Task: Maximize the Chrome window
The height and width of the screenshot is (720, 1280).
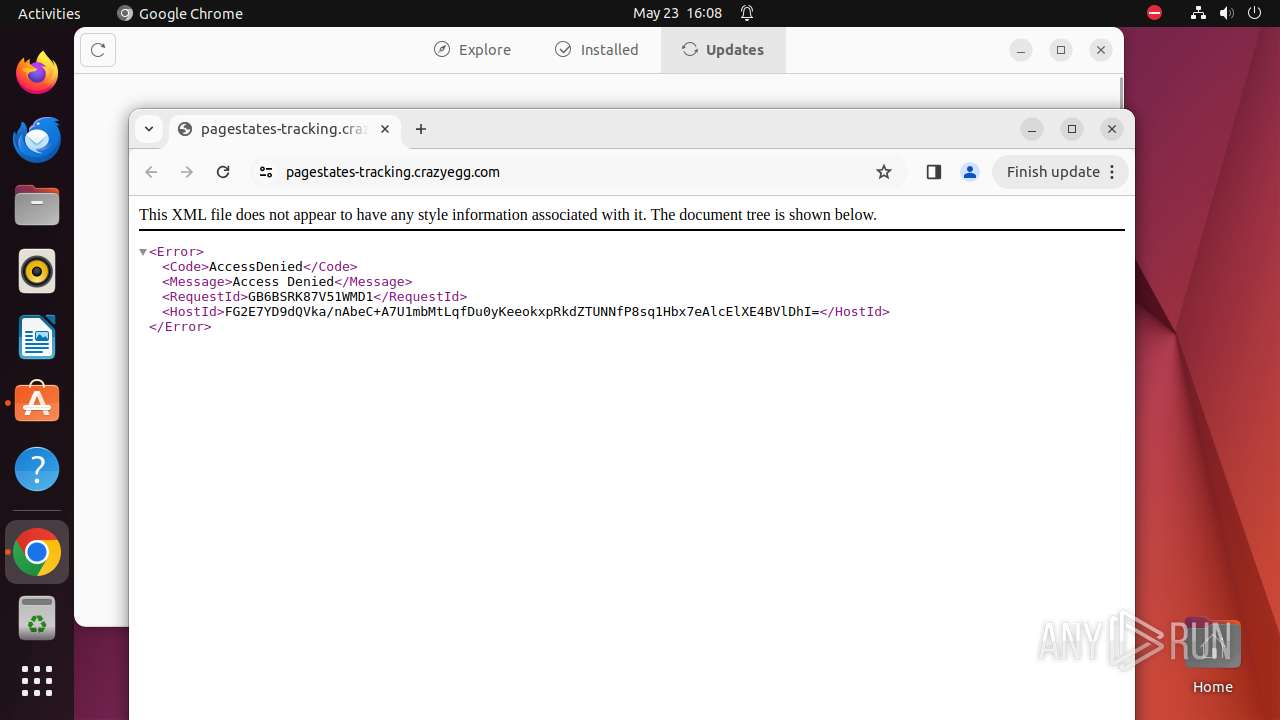Action: (1072, 129)
